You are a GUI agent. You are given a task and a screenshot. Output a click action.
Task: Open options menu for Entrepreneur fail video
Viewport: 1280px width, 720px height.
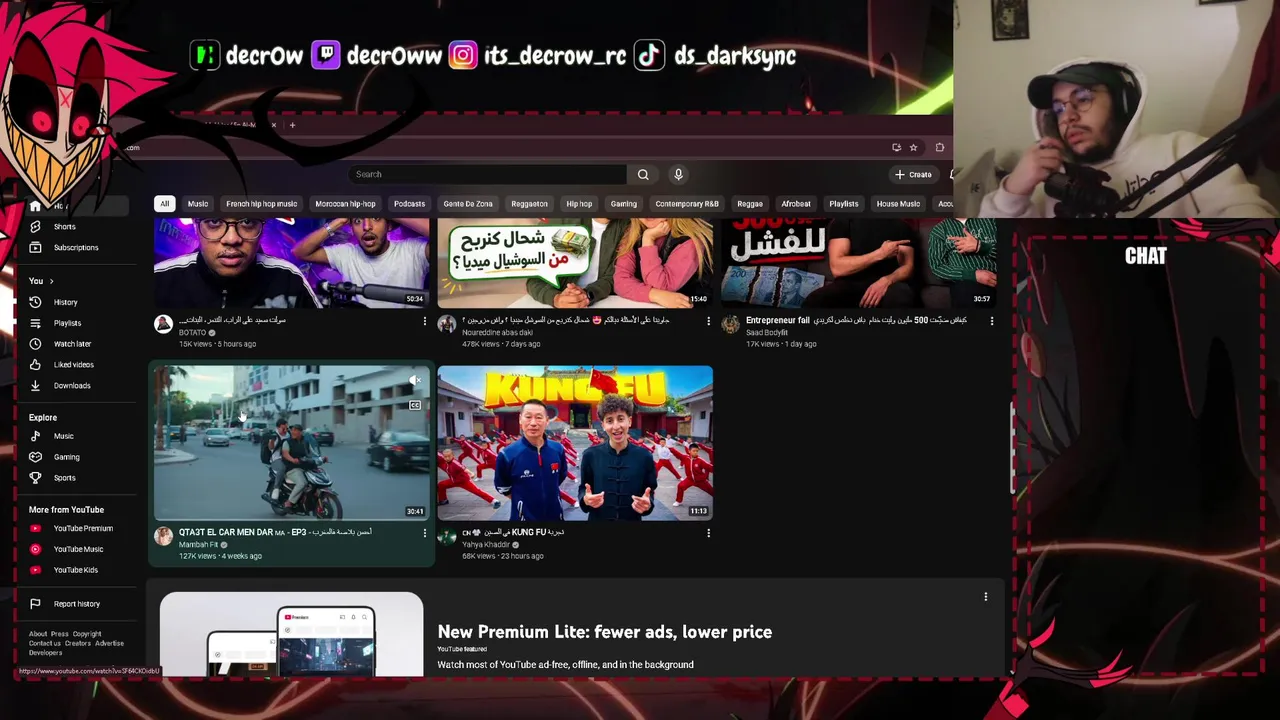coord(992,321)
